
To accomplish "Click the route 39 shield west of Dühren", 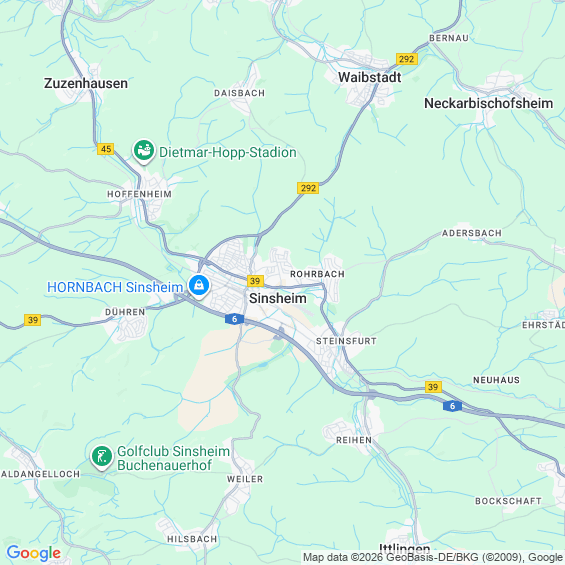I will click(x=32, y=320).
